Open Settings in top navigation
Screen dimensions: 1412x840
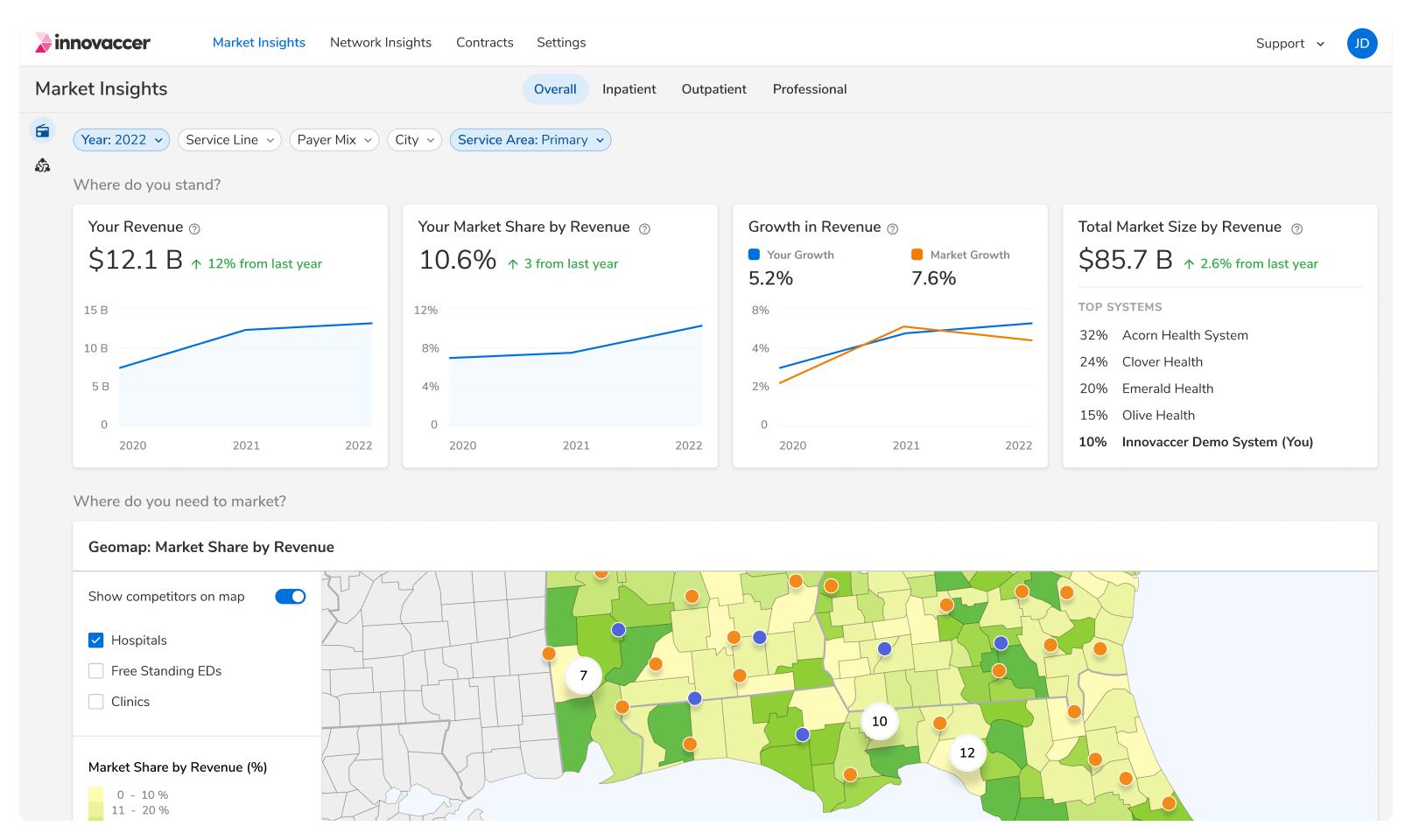[561, 43]
